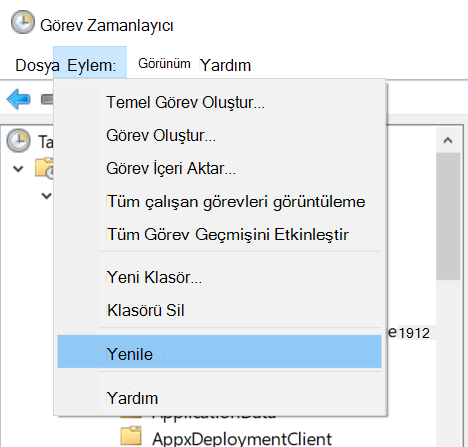
Task: Collapse the nested second-level tree chevron
Action: tap(47, 196)
